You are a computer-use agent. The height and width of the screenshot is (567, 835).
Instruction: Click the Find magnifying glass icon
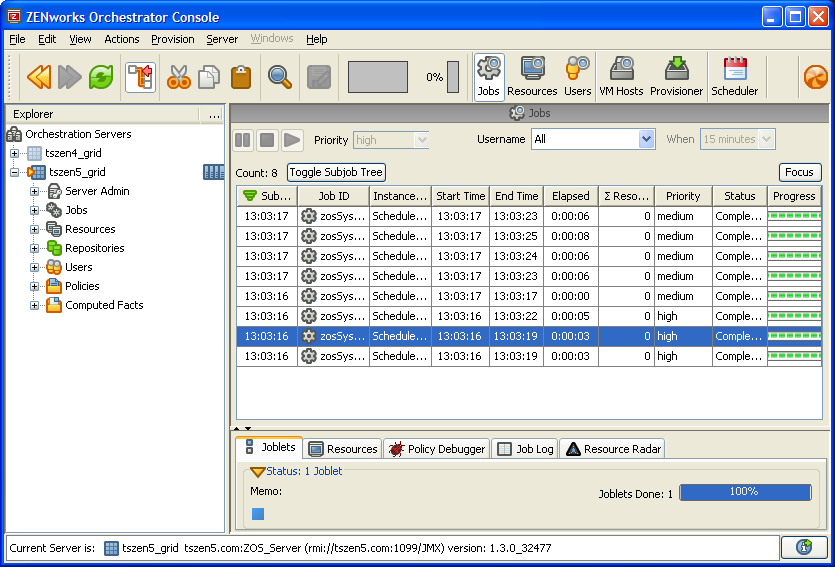tap(279, 77)
